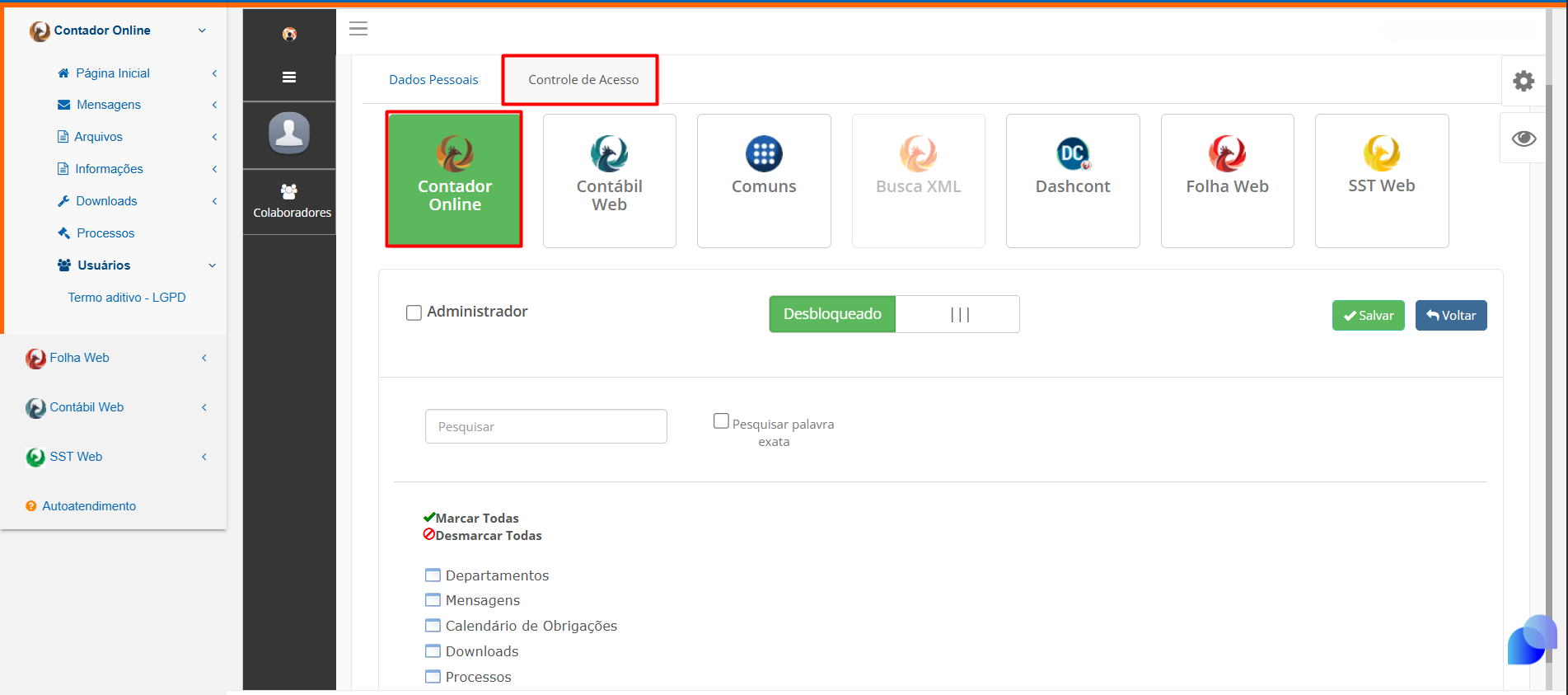Switch to the Controle de Acesso tab

coord(583,80)
